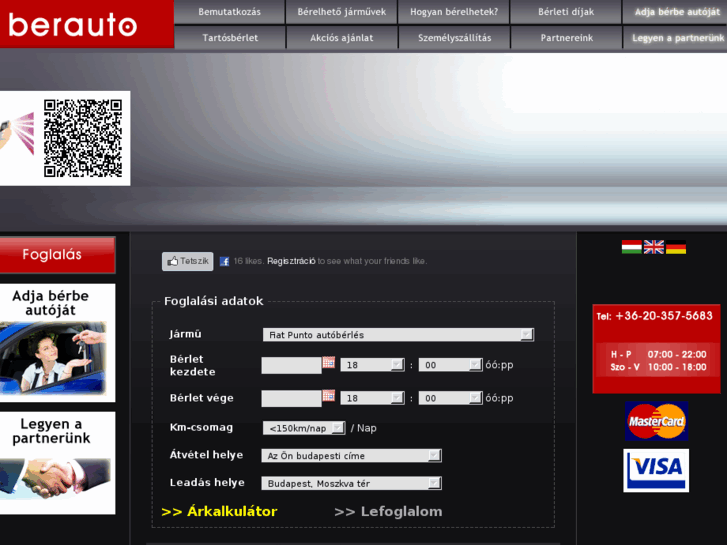Open Hogyan bérelhetek? menu item

point(454,12)
